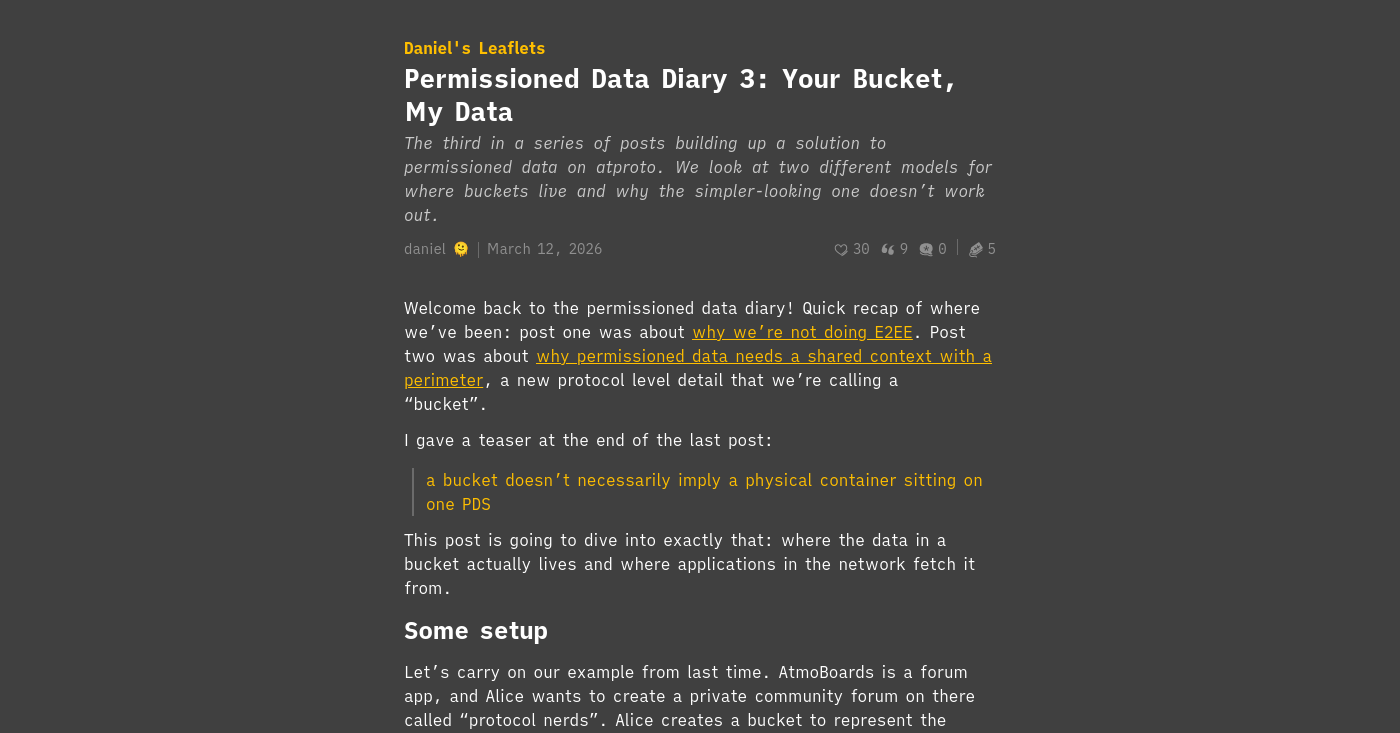Screen dimensions: 1400x733
Task: Click the March 12, 2026 date
Action: click(x=544, y=249)
